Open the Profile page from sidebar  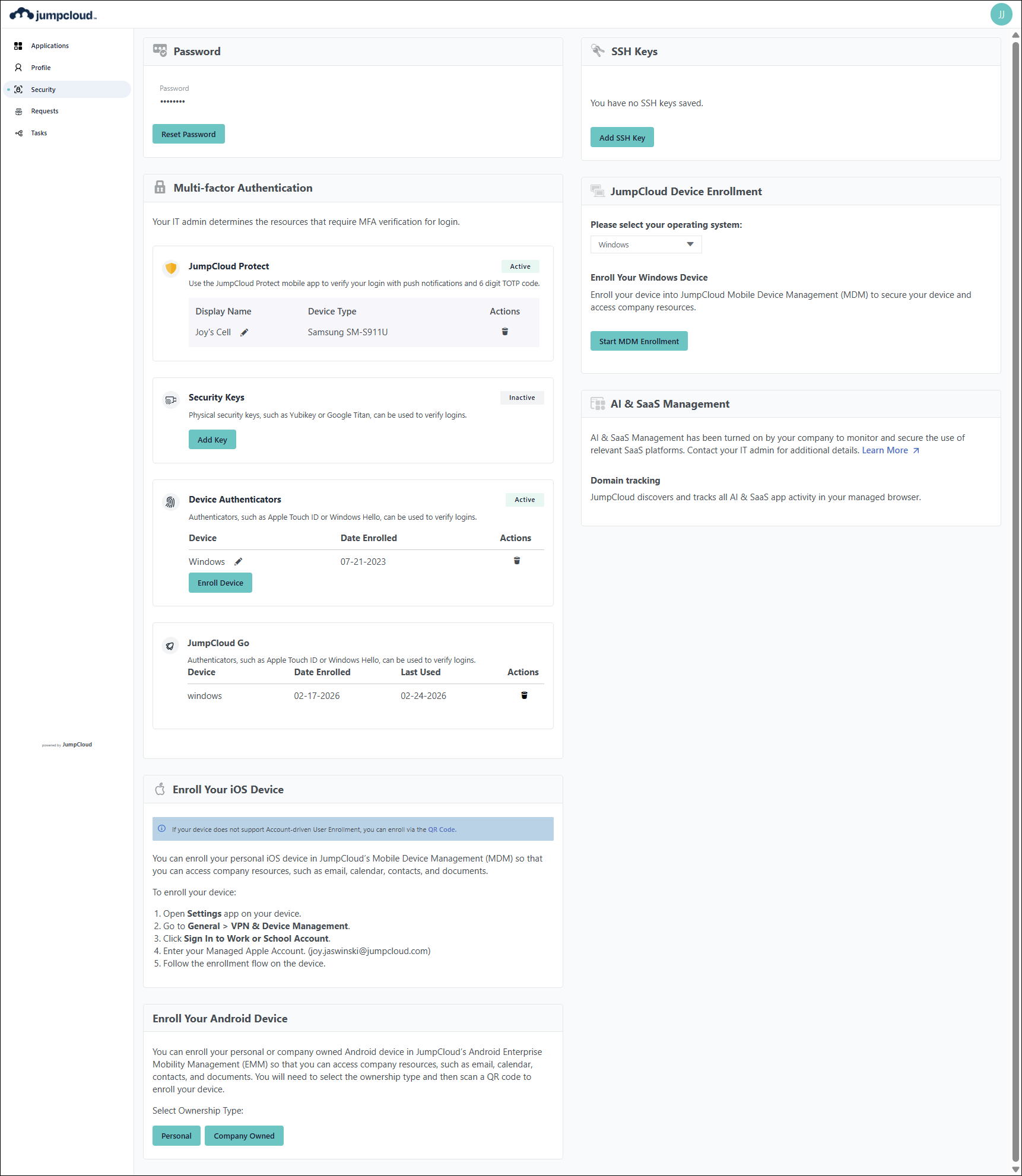point(41,68)
